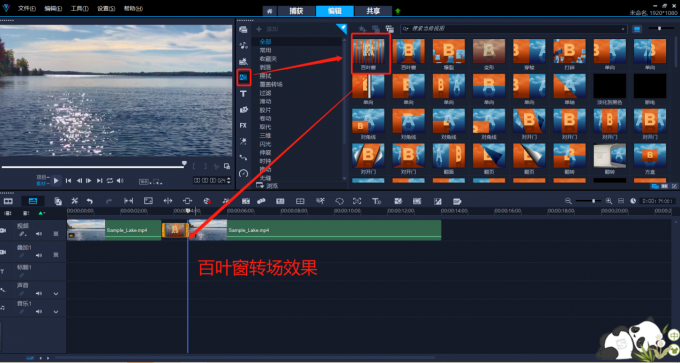Open the Media library panel icon

pyautogui.click(x=243, y=29)
